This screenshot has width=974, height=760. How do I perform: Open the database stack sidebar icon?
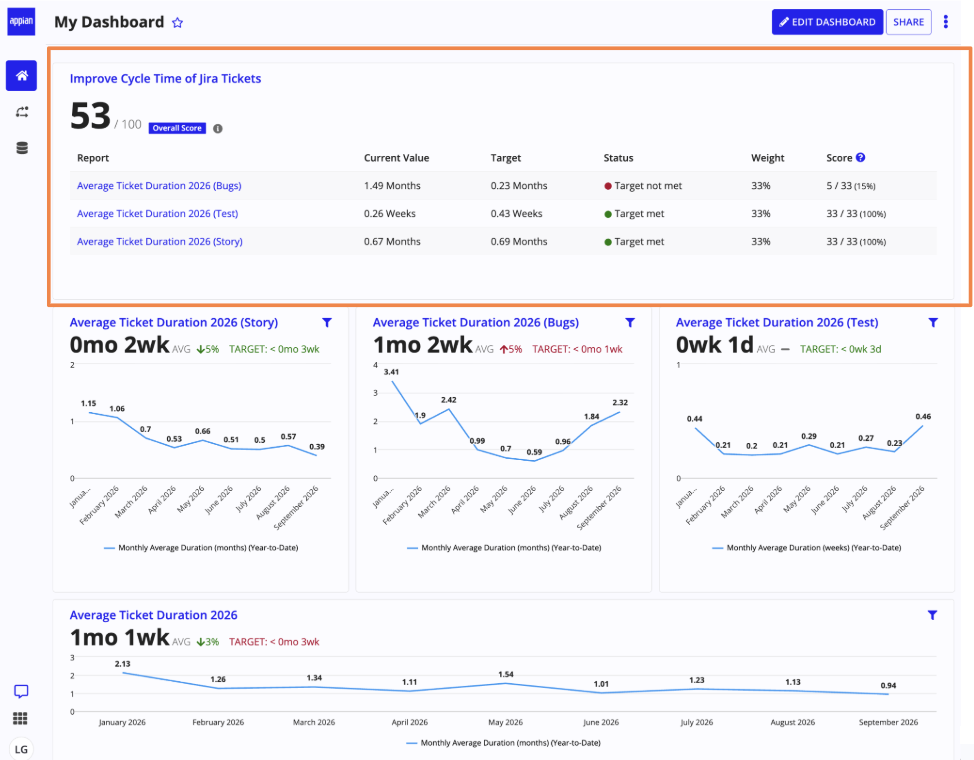[x=22, y=148]
